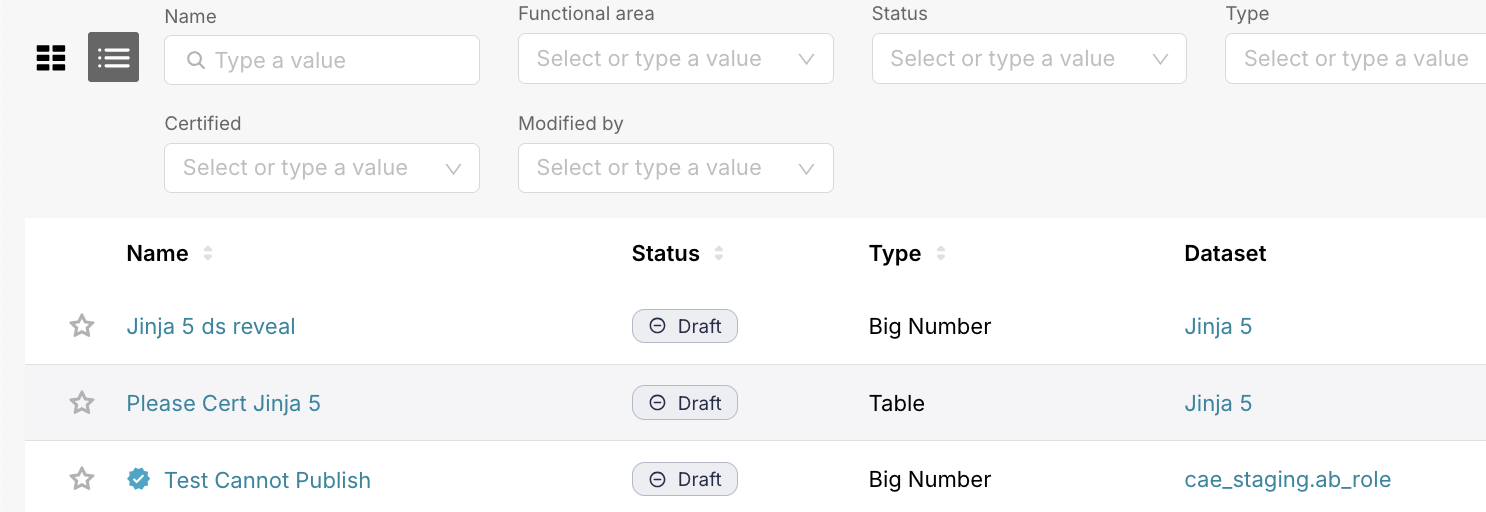1486x512 pixels.
Task: Star the Please Cert Jinja 5 row
Action: point(82,403)
